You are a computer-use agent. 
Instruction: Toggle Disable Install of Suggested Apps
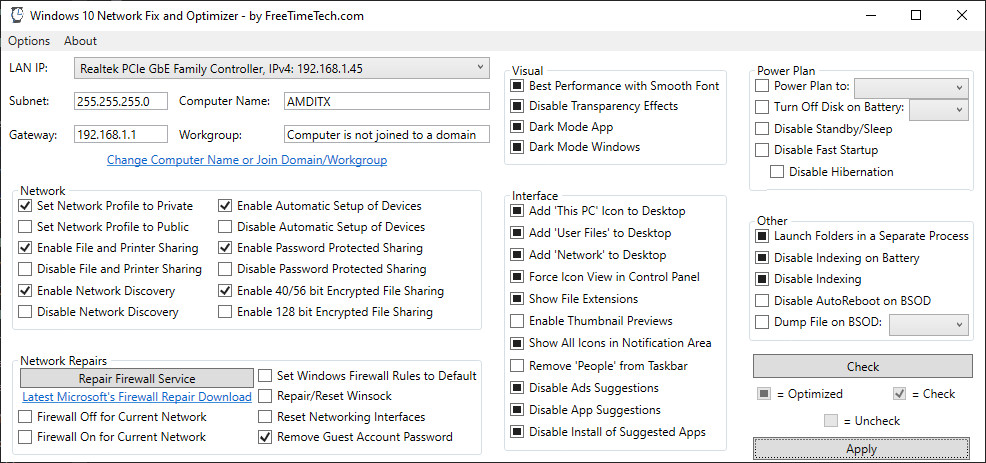pos(517,432)
